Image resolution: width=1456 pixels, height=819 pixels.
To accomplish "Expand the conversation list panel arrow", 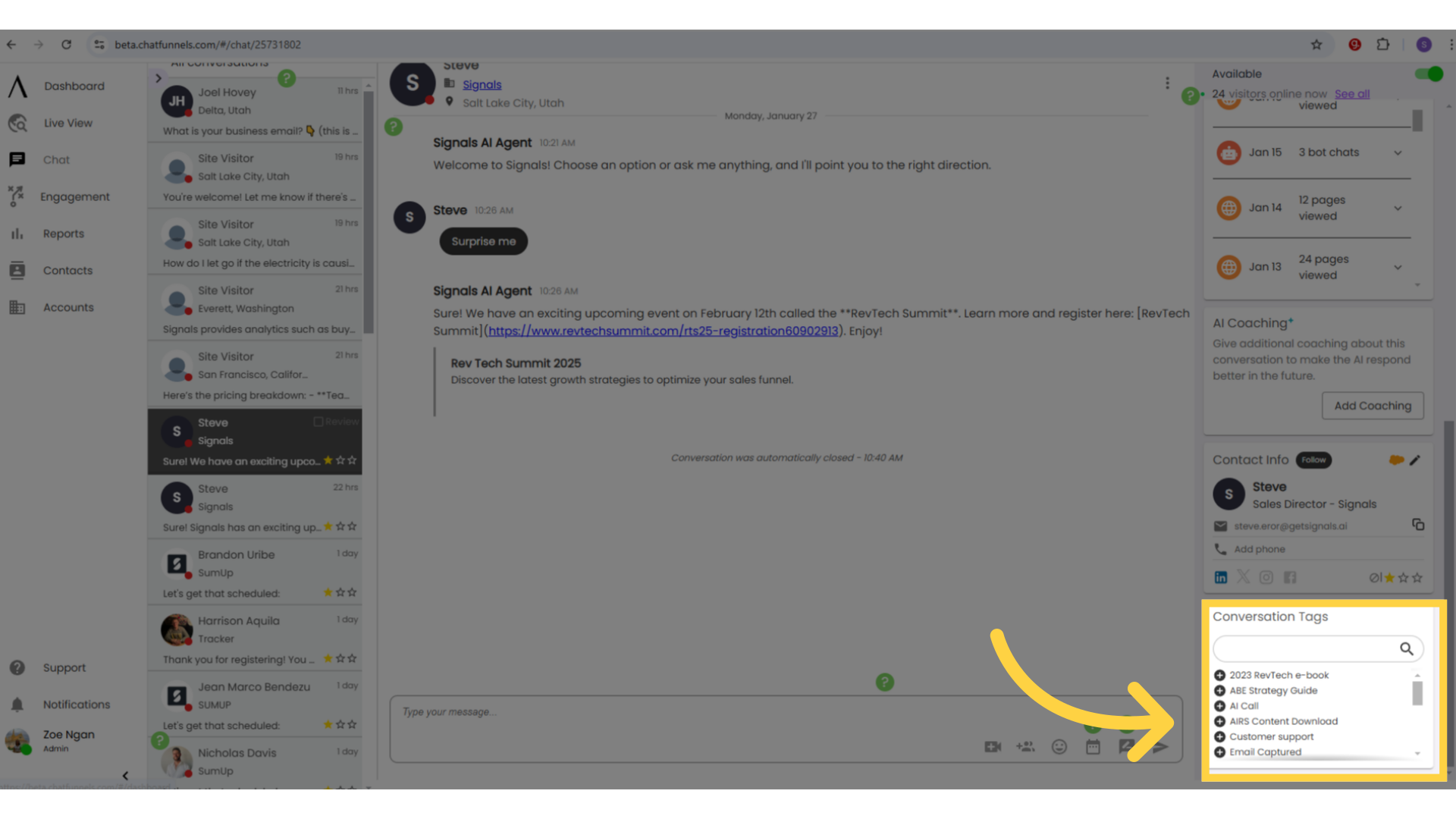I will click(x=158, y=78).
